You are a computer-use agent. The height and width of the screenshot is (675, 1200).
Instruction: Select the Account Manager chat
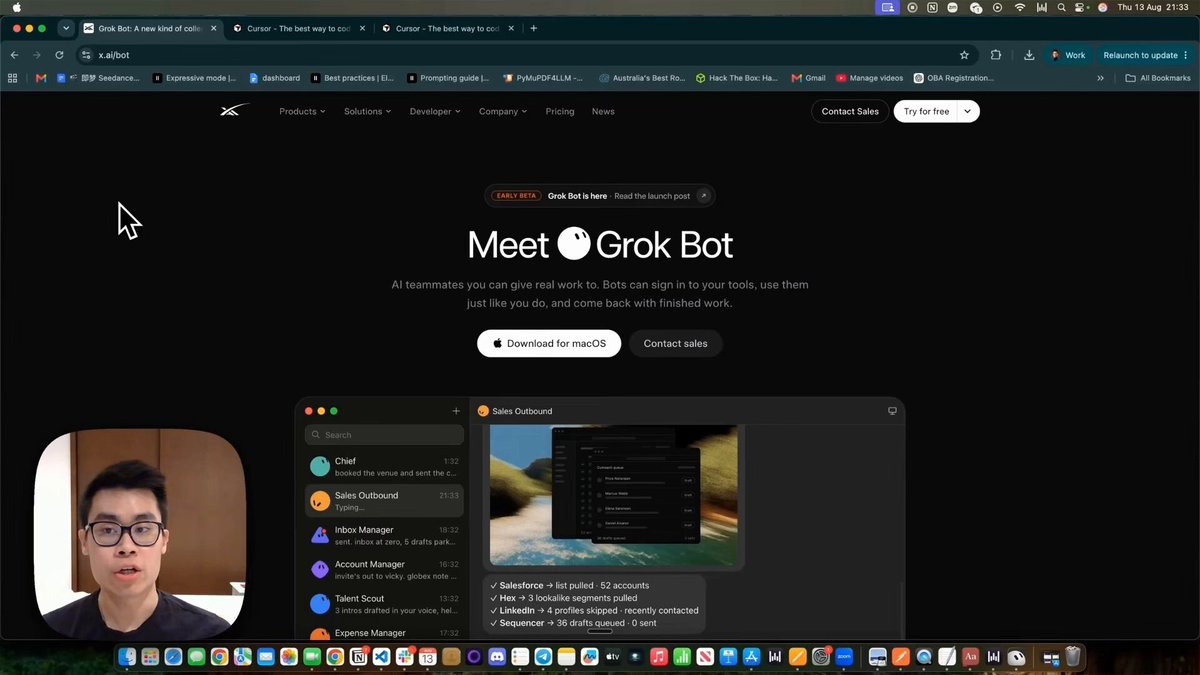tap(384, 569)
